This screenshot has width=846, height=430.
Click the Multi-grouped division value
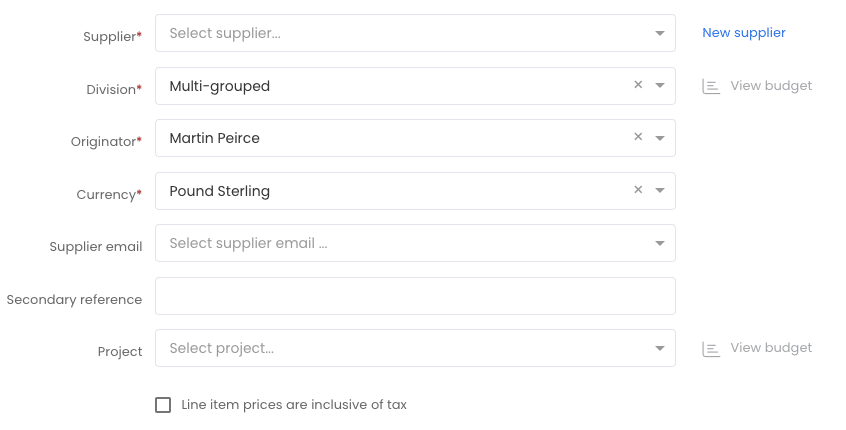(x=220, y=86)
